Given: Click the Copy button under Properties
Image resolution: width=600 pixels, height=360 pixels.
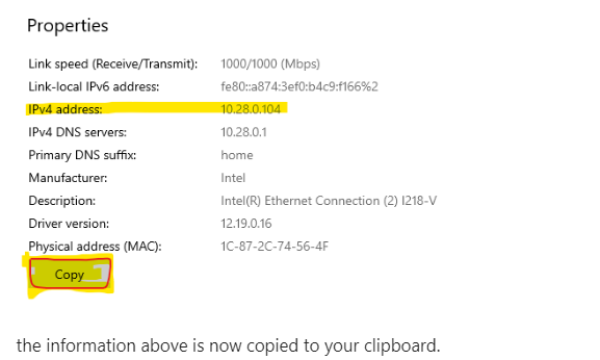Looking at the screenshot, I should [70, 274].
